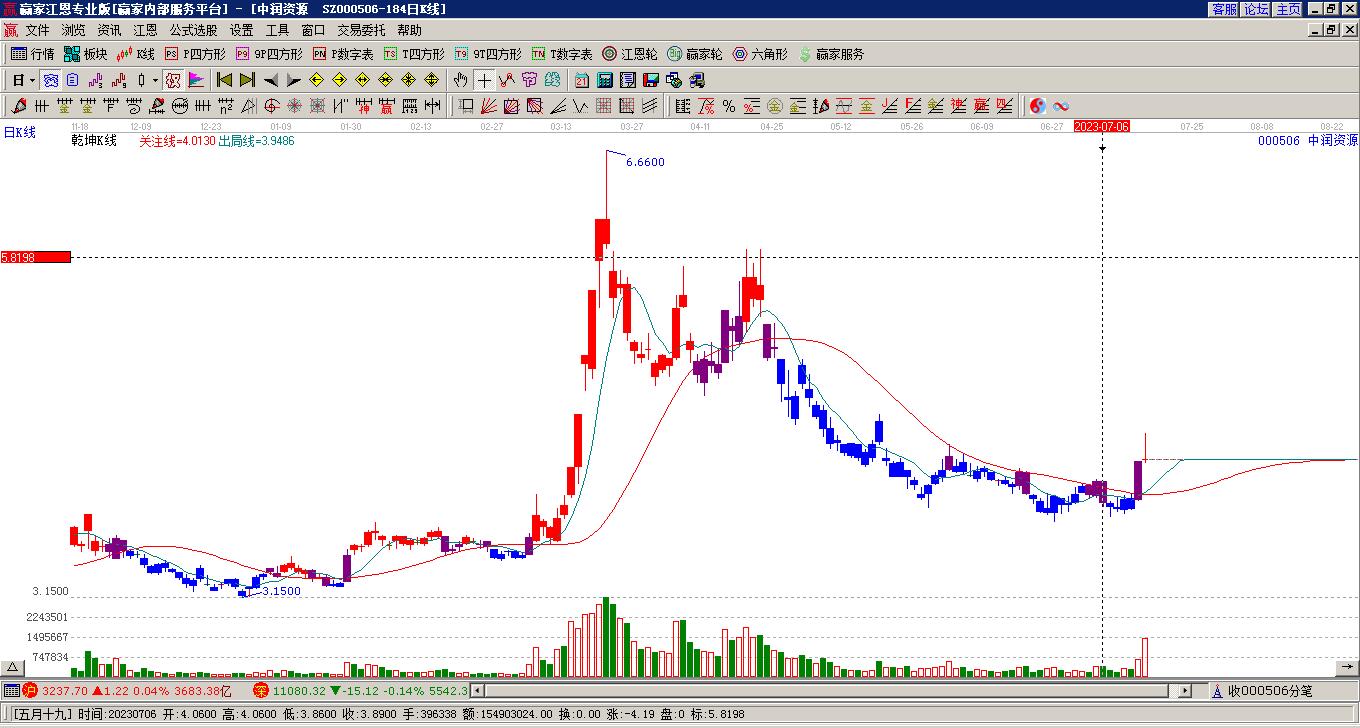
Task: Select the hand pan tool
Action: coord(460,80)
